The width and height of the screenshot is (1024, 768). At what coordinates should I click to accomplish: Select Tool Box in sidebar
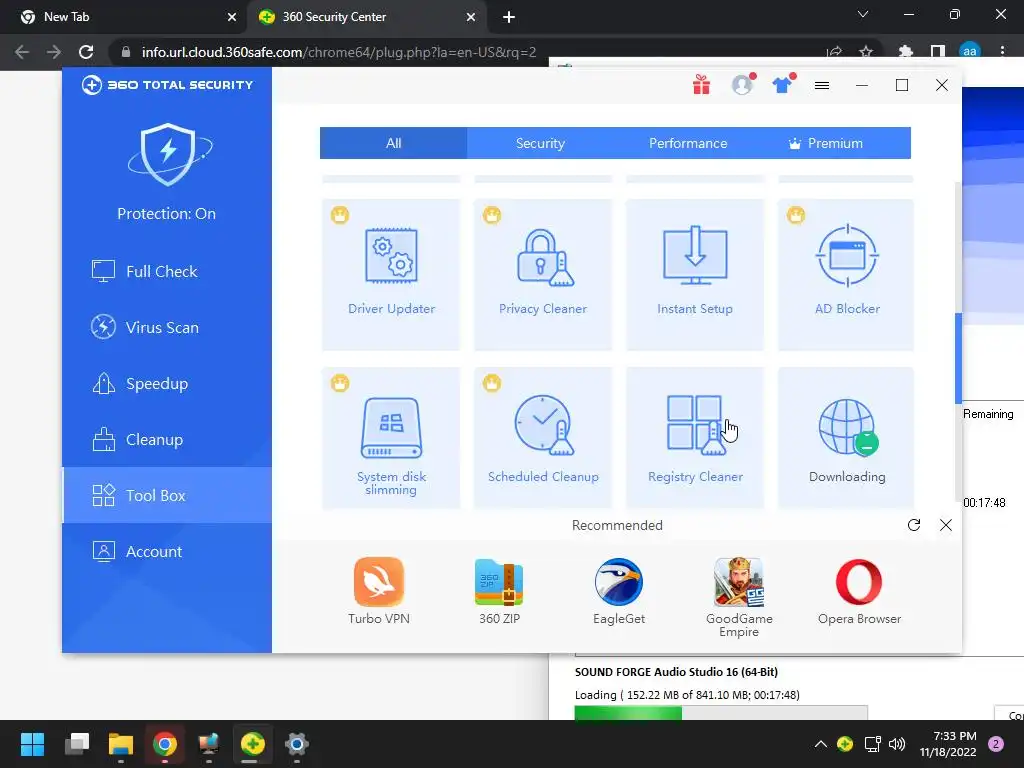click(x=167, y=495)
